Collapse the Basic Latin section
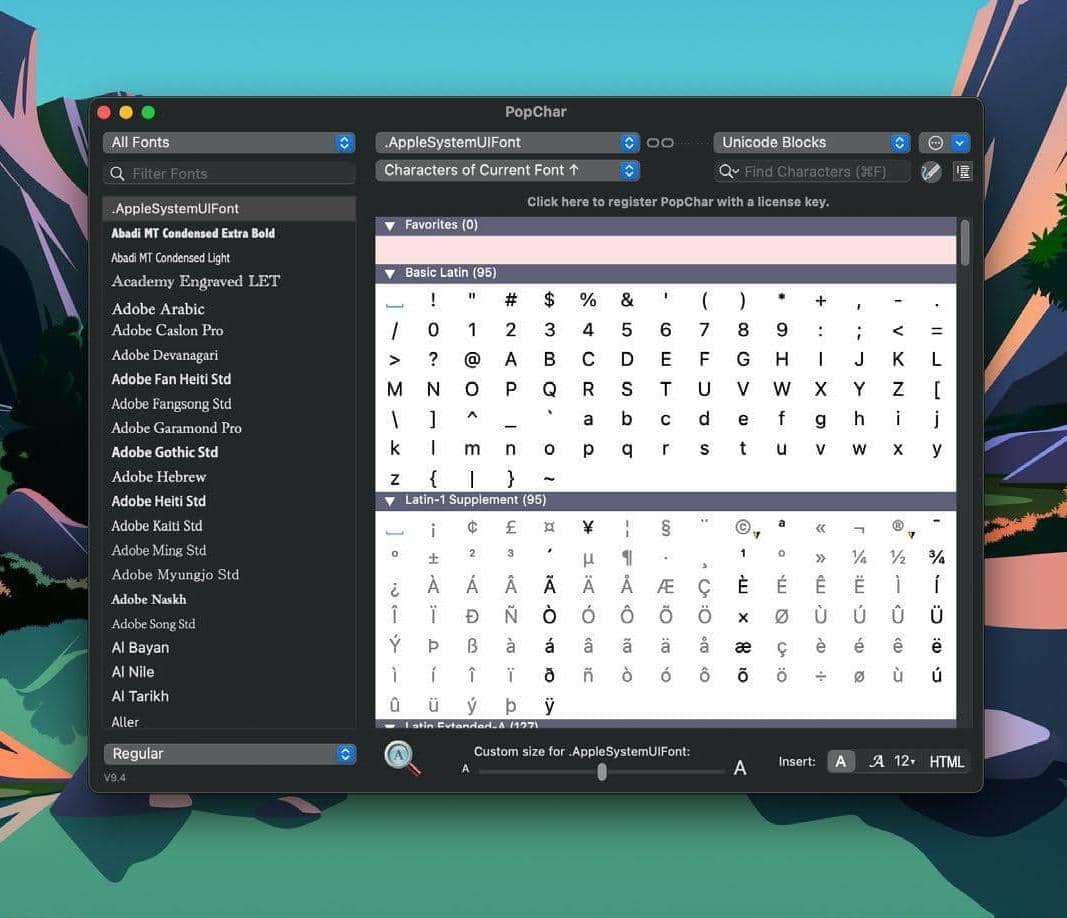This screenshot has height=918, width=1067. 390,273
